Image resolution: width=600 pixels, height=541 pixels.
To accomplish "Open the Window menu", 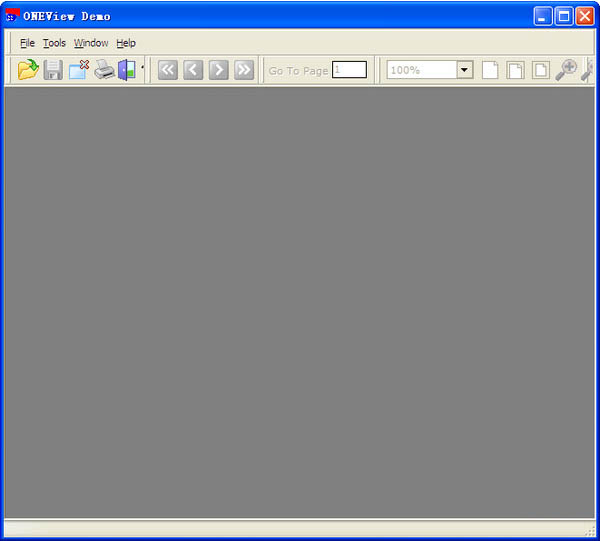I will (x=91, y=43).
